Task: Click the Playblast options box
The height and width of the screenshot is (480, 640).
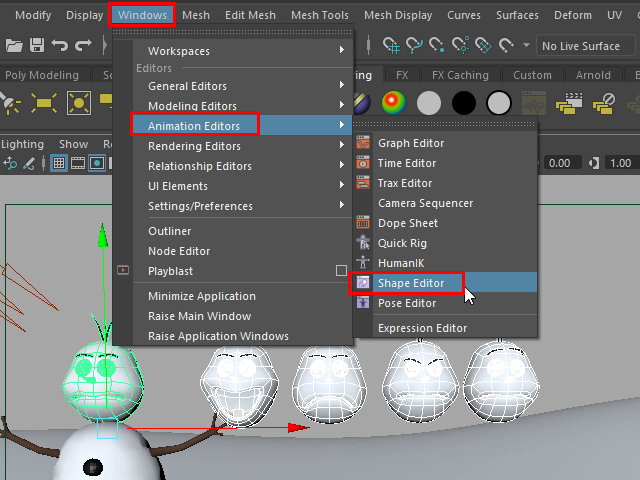Action: [x=341, y=271]
